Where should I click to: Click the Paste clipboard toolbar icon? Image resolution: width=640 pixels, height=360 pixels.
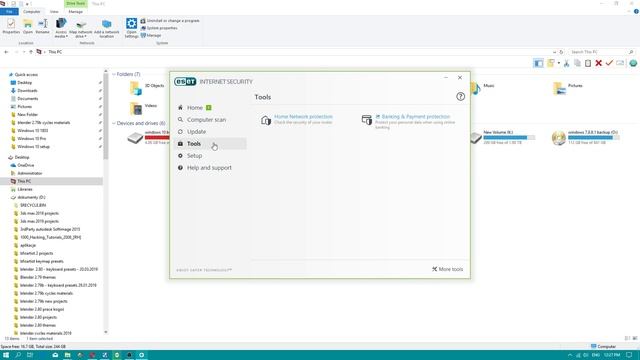[x=588, y=63]
